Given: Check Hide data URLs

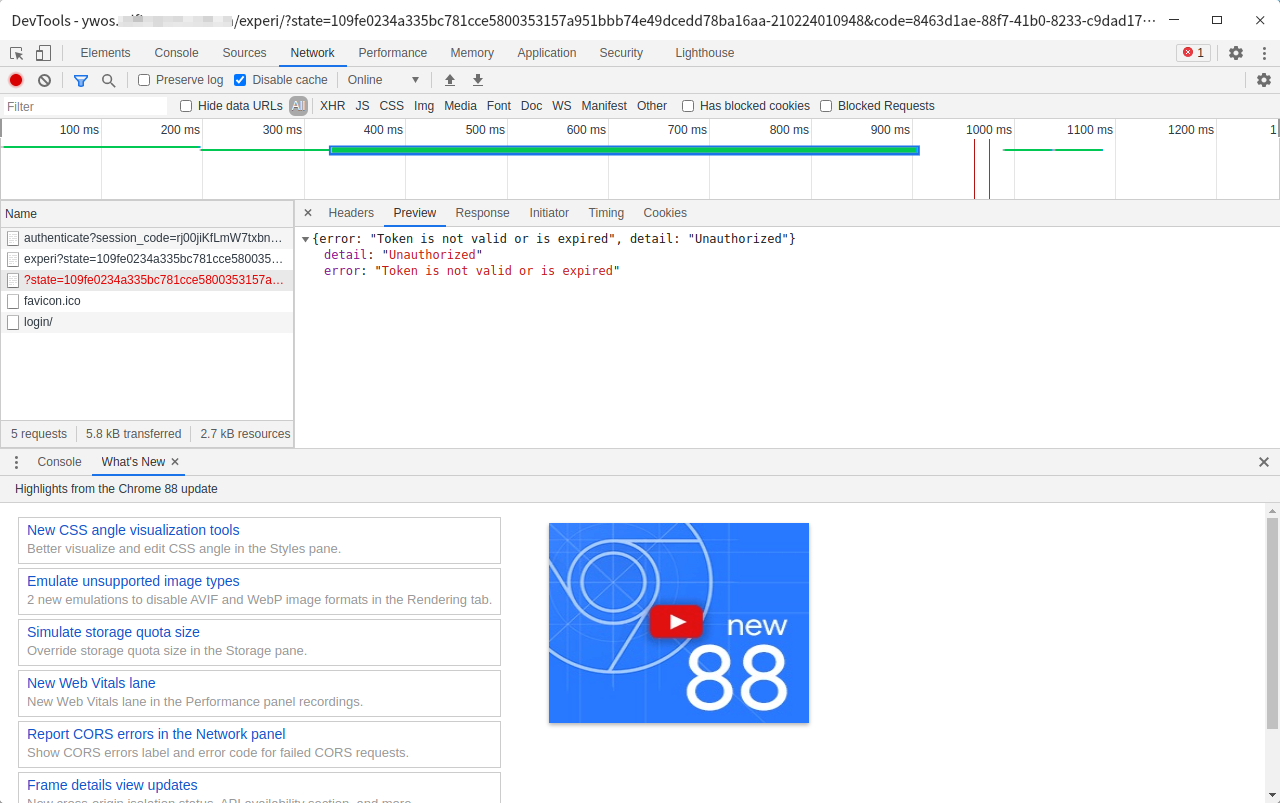Looking at the screenshot, I should (x=185, y=105).
